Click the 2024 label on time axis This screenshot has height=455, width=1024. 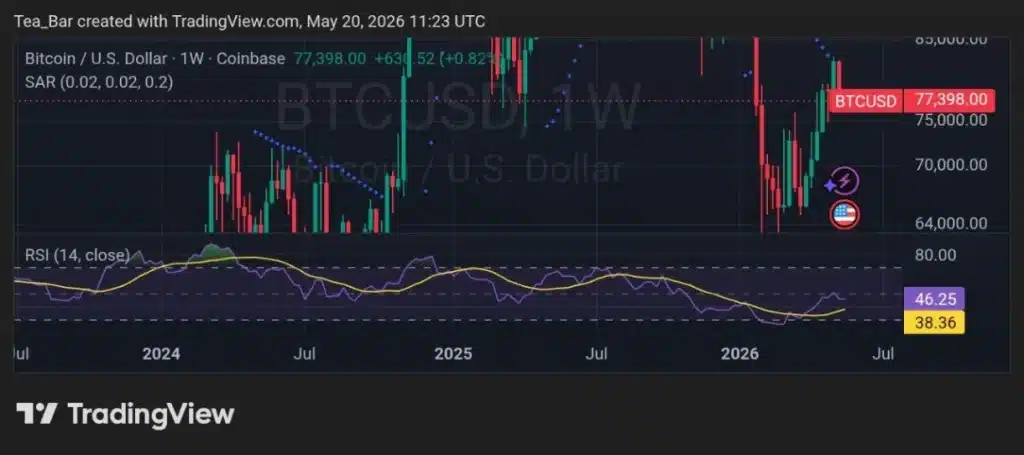[161, 354]
